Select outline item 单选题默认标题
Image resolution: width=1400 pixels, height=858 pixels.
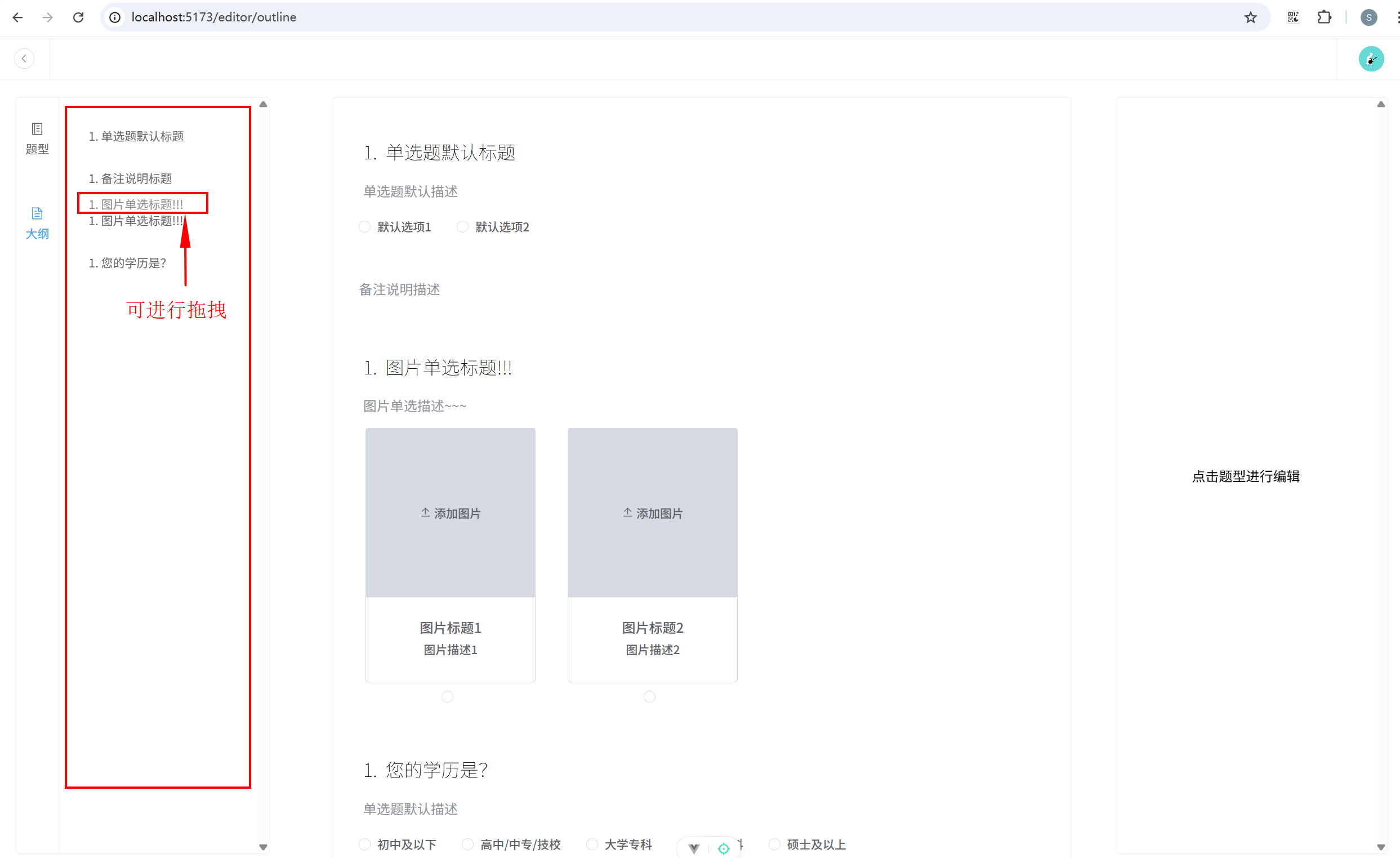[x=136, y=136]
